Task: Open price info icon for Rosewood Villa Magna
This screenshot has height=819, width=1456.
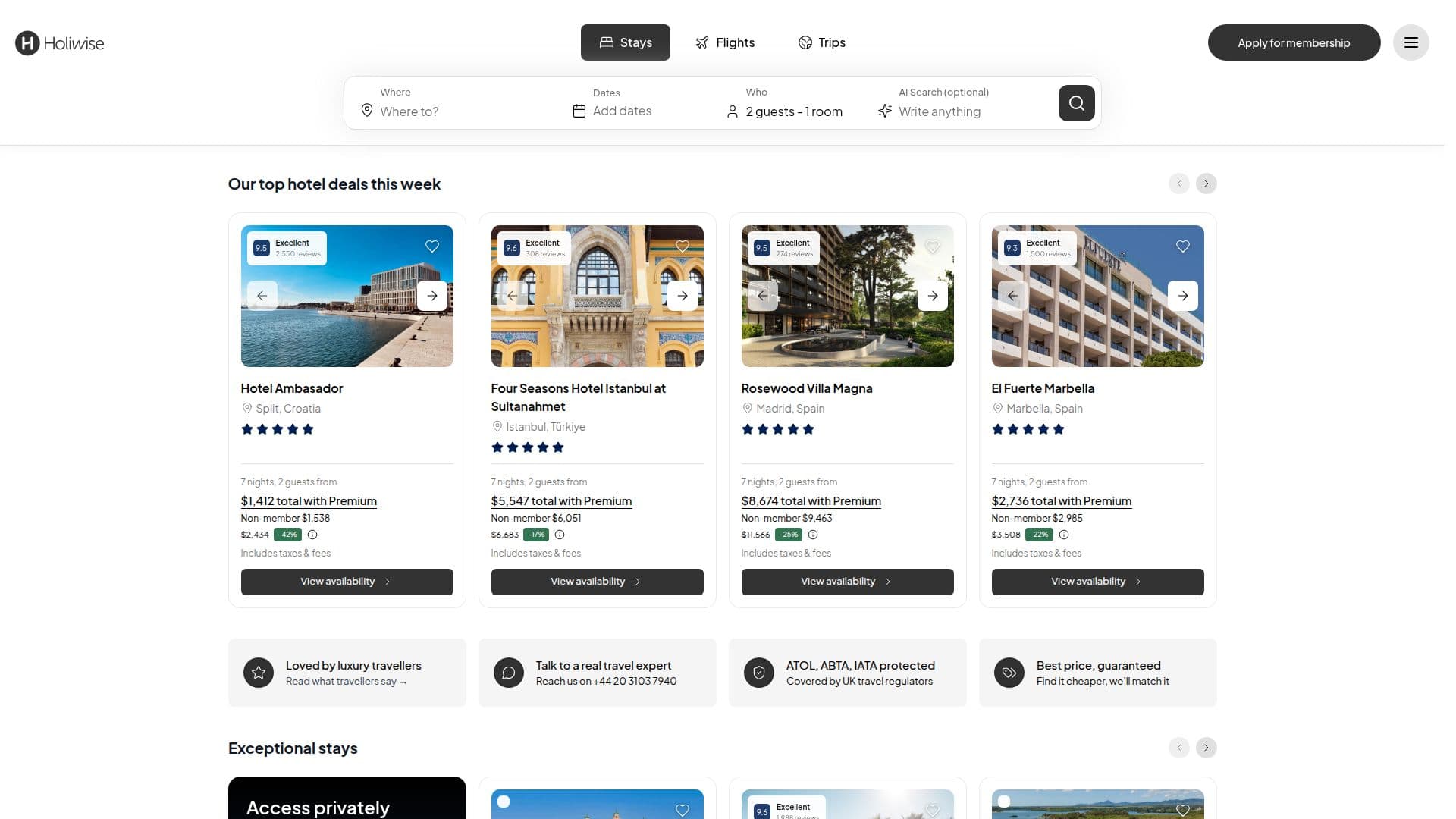Action: point(813,535)
